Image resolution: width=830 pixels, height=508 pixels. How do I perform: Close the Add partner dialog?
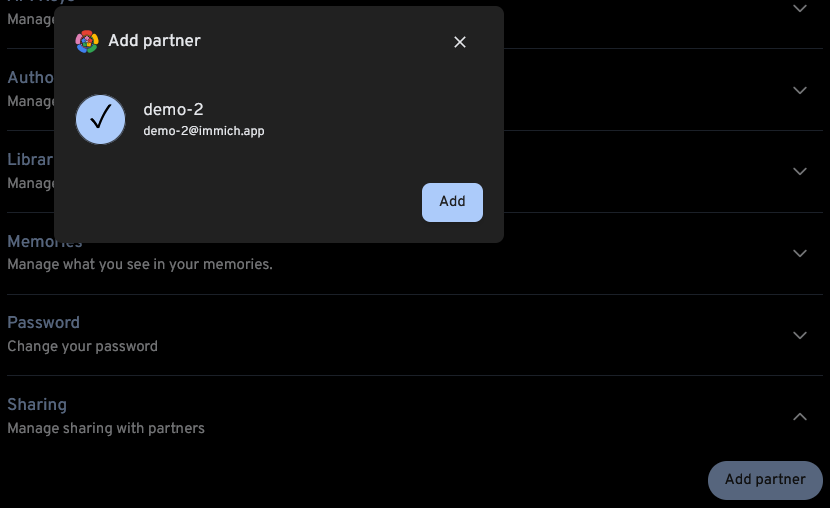460,42
